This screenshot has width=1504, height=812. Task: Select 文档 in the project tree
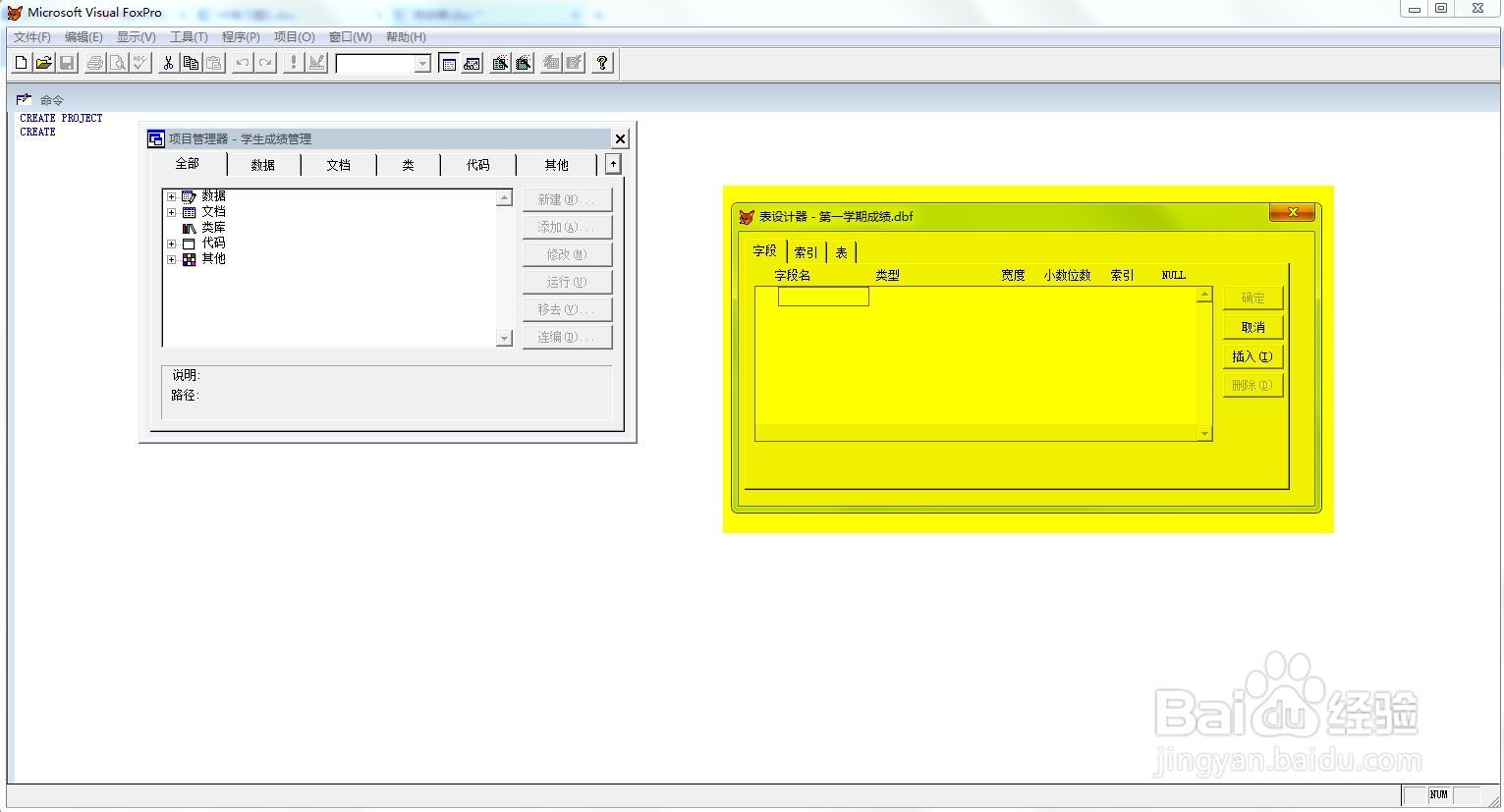click(213, 212)
